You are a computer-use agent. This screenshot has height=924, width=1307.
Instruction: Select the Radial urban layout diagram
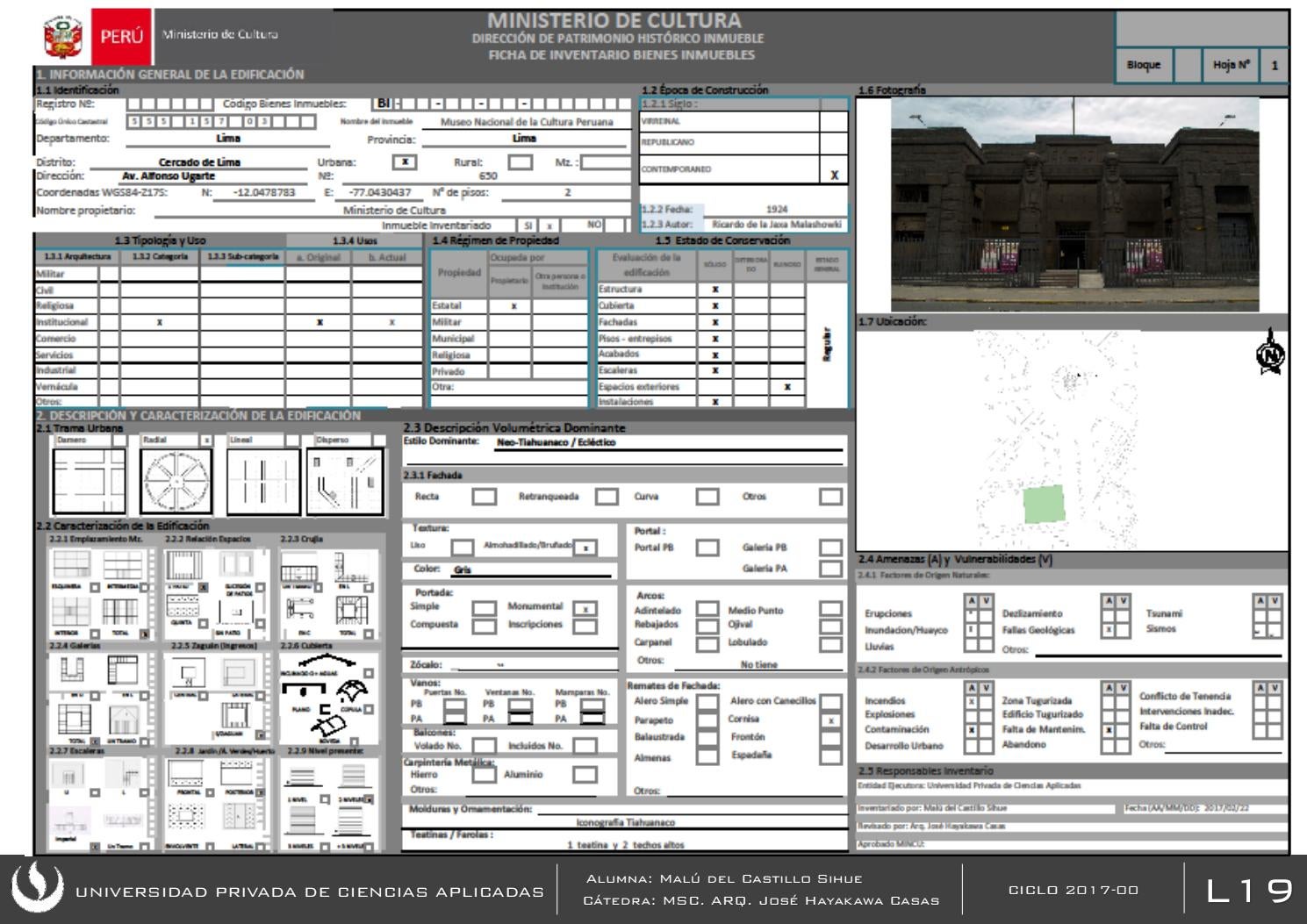pyautogui.click(x=176, y=482)
